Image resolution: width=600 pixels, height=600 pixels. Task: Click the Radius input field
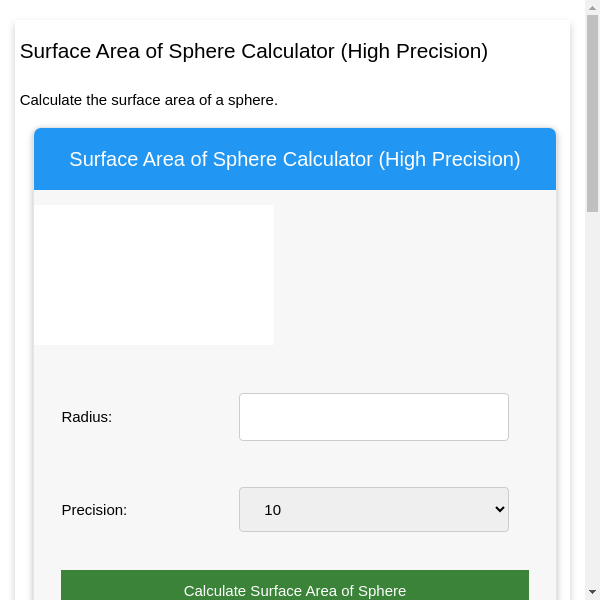point(373,417)
